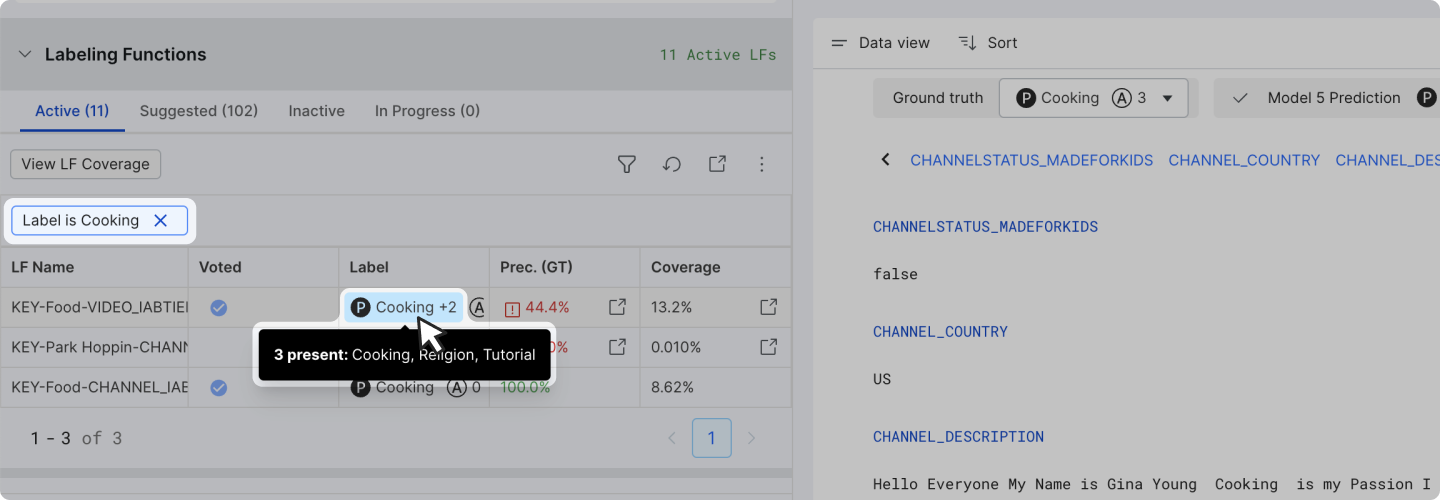The height and width of the screenshot is (500, 1440).
Task: Open the Sort options
Action: point(988,43)
